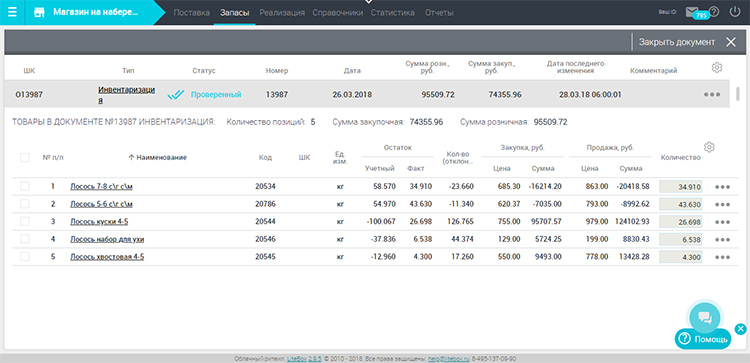Open product link Лосось 7-8 с\г с\м

point(101,187)
